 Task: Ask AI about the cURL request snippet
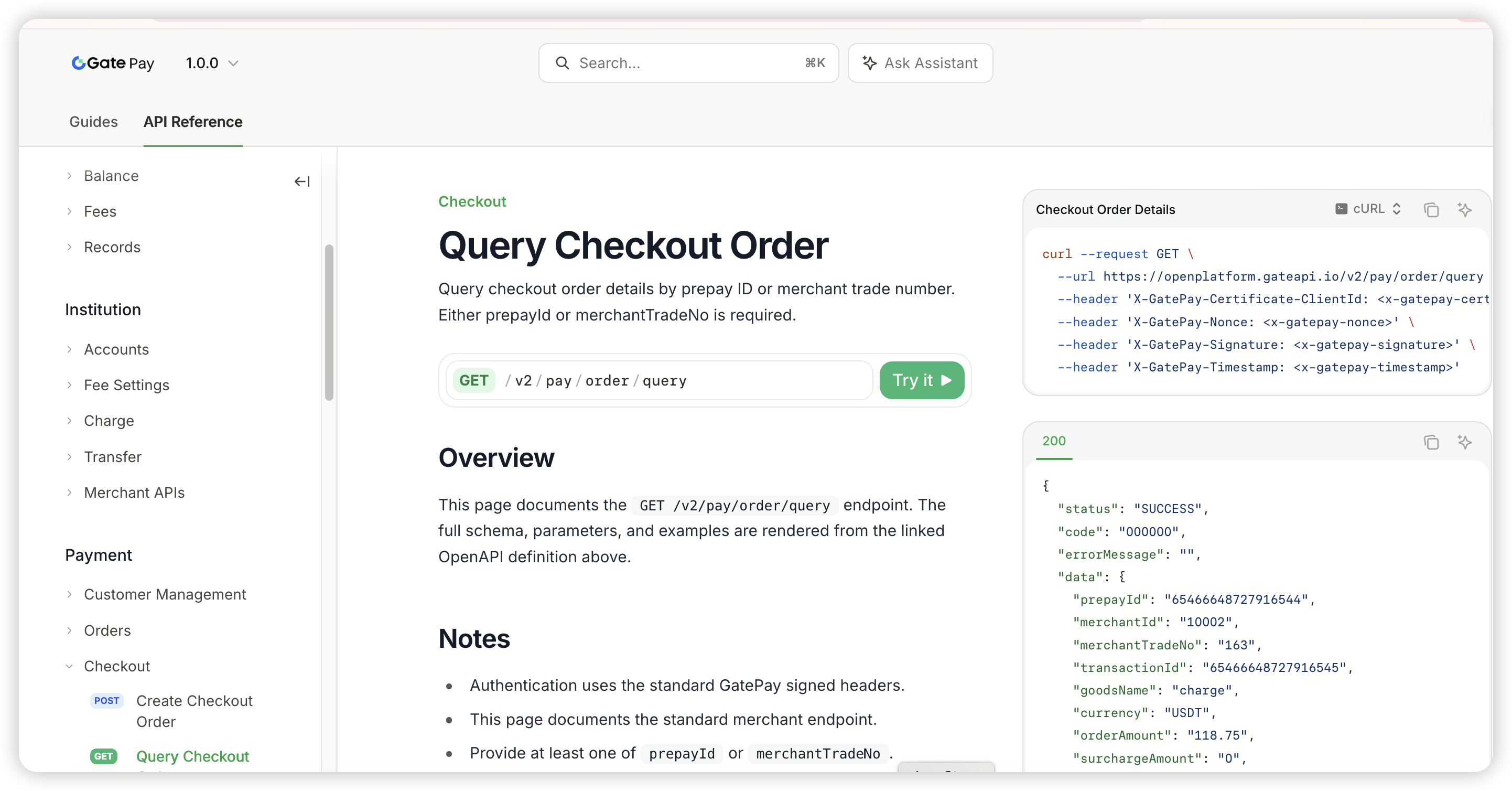tap(1464, 210)
